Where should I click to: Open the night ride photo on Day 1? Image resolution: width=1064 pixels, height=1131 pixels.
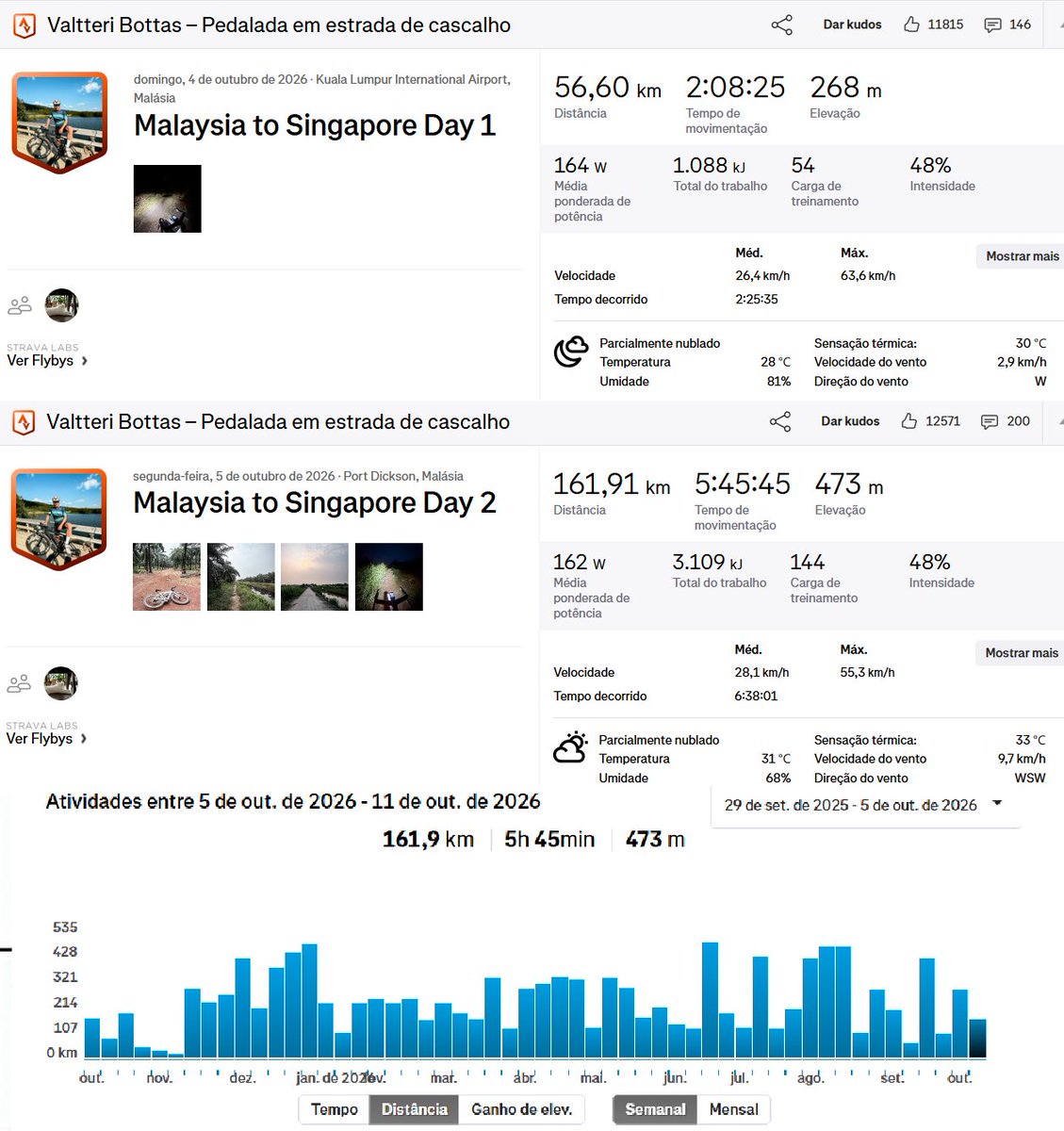coord(168,199)
